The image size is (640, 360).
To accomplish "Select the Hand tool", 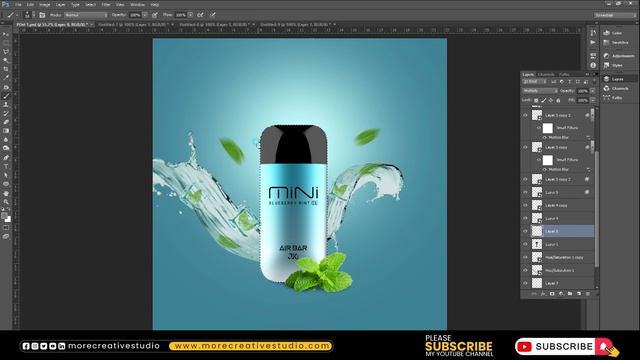I will (x=6, y=193).
